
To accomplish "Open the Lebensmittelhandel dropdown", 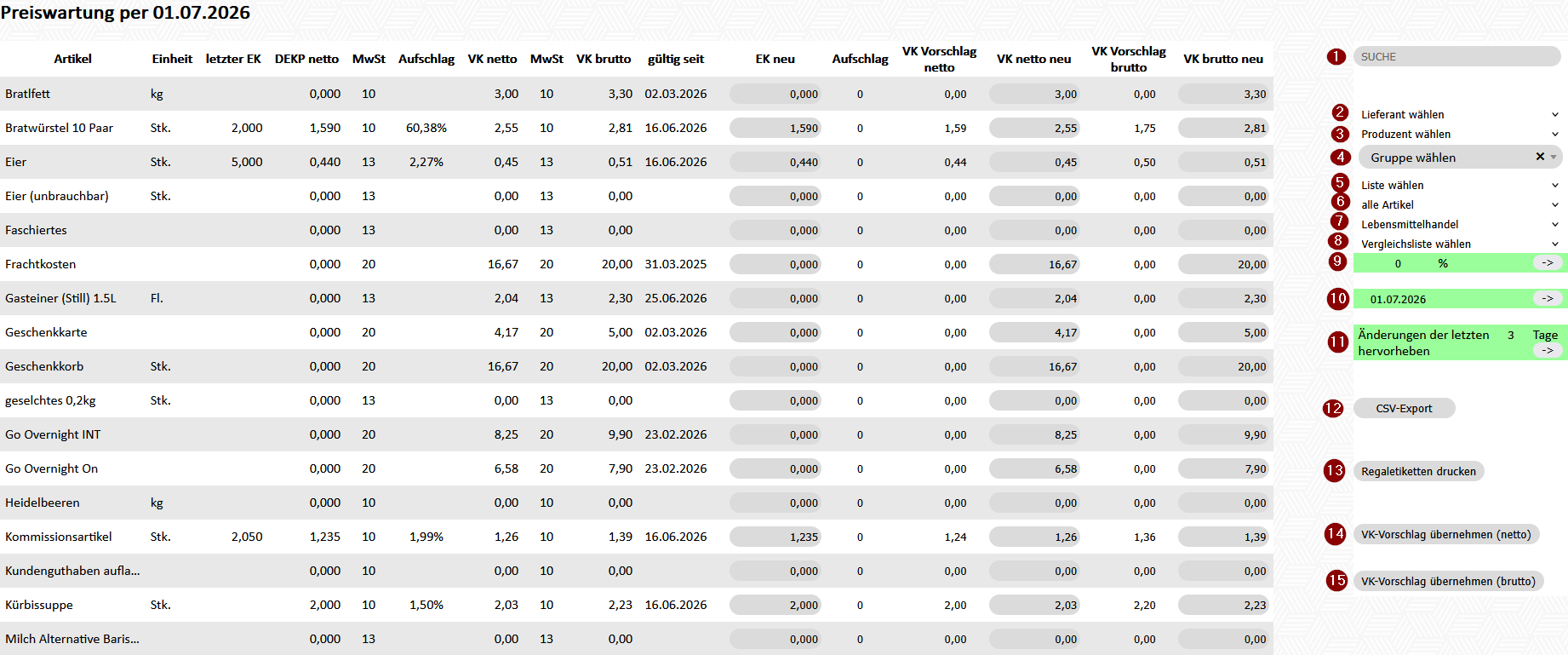I will click(1459, 224).
